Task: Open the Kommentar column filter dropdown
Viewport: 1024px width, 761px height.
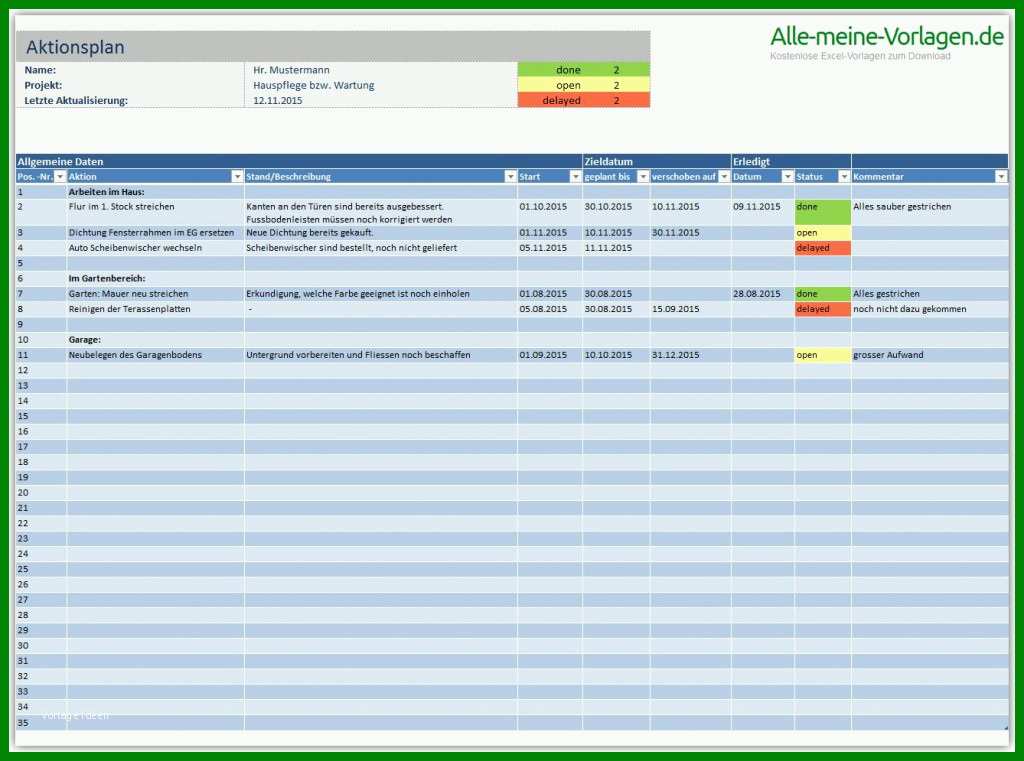Action: (x=1001, y=176)
